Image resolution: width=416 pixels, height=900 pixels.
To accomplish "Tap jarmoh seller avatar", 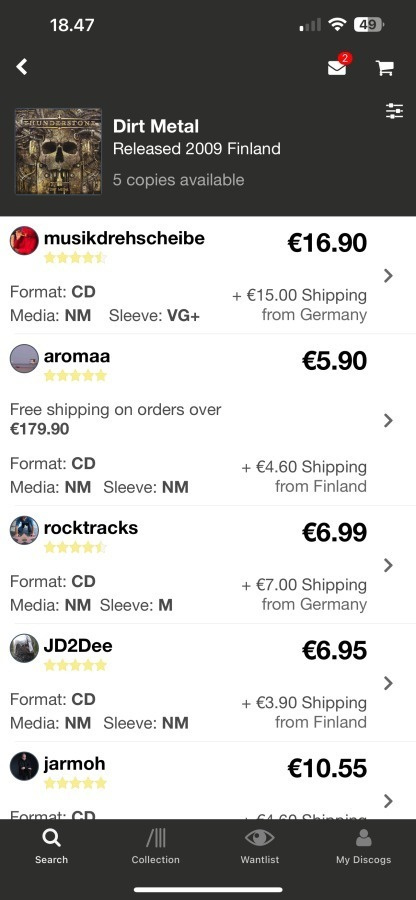I will coord(24,766).
